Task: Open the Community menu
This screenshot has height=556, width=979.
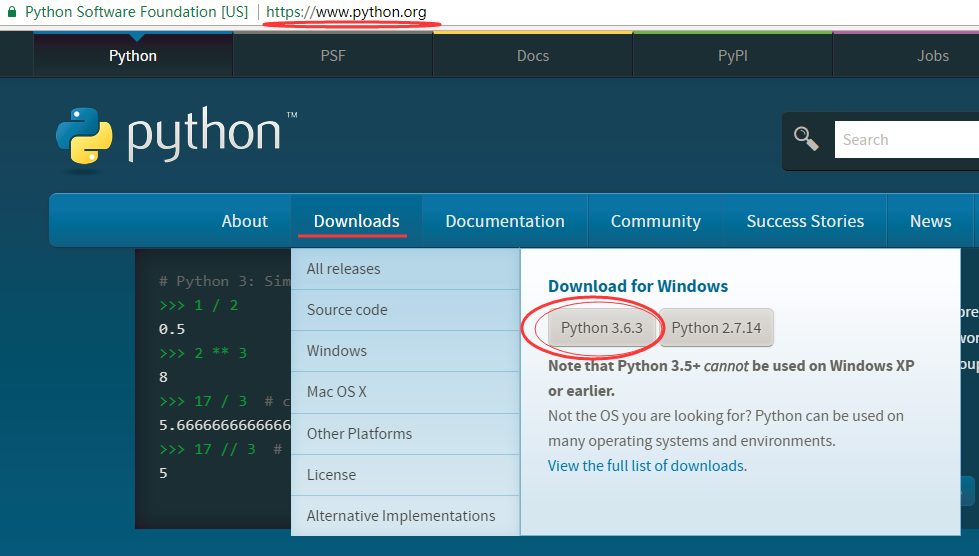Action: (x=656, y=221)
